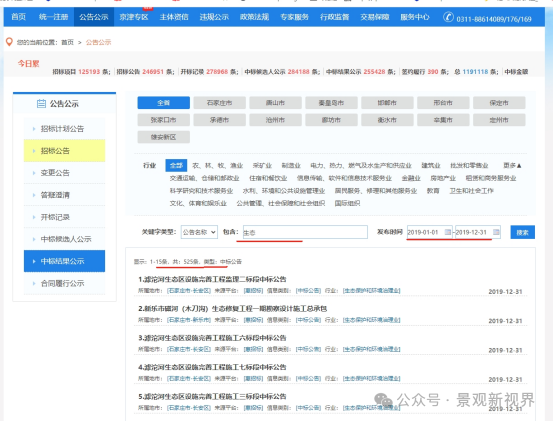553x422 pixels.
Task: Select 中标结果公示 in the sidebar
Action: 64,261
